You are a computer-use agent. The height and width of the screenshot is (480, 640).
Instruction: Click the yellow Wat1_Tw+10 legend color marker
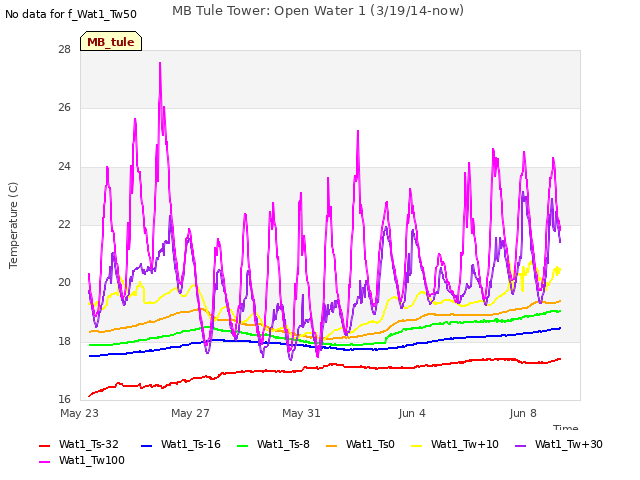(416, 446)
